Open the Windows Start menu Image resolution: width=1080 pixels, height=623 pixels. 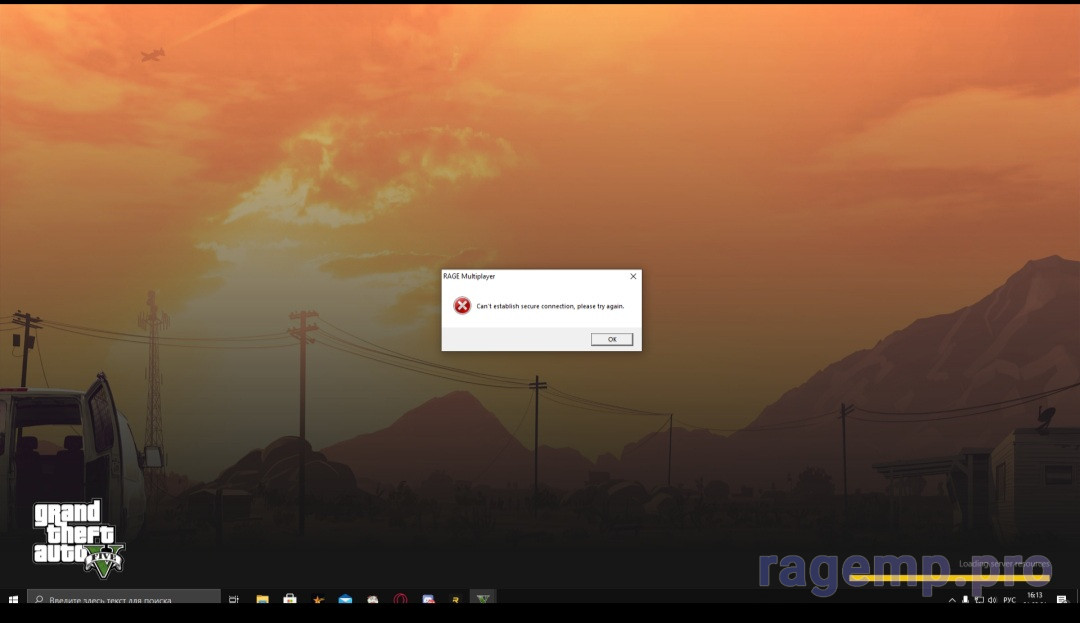(x=13, y=599)
